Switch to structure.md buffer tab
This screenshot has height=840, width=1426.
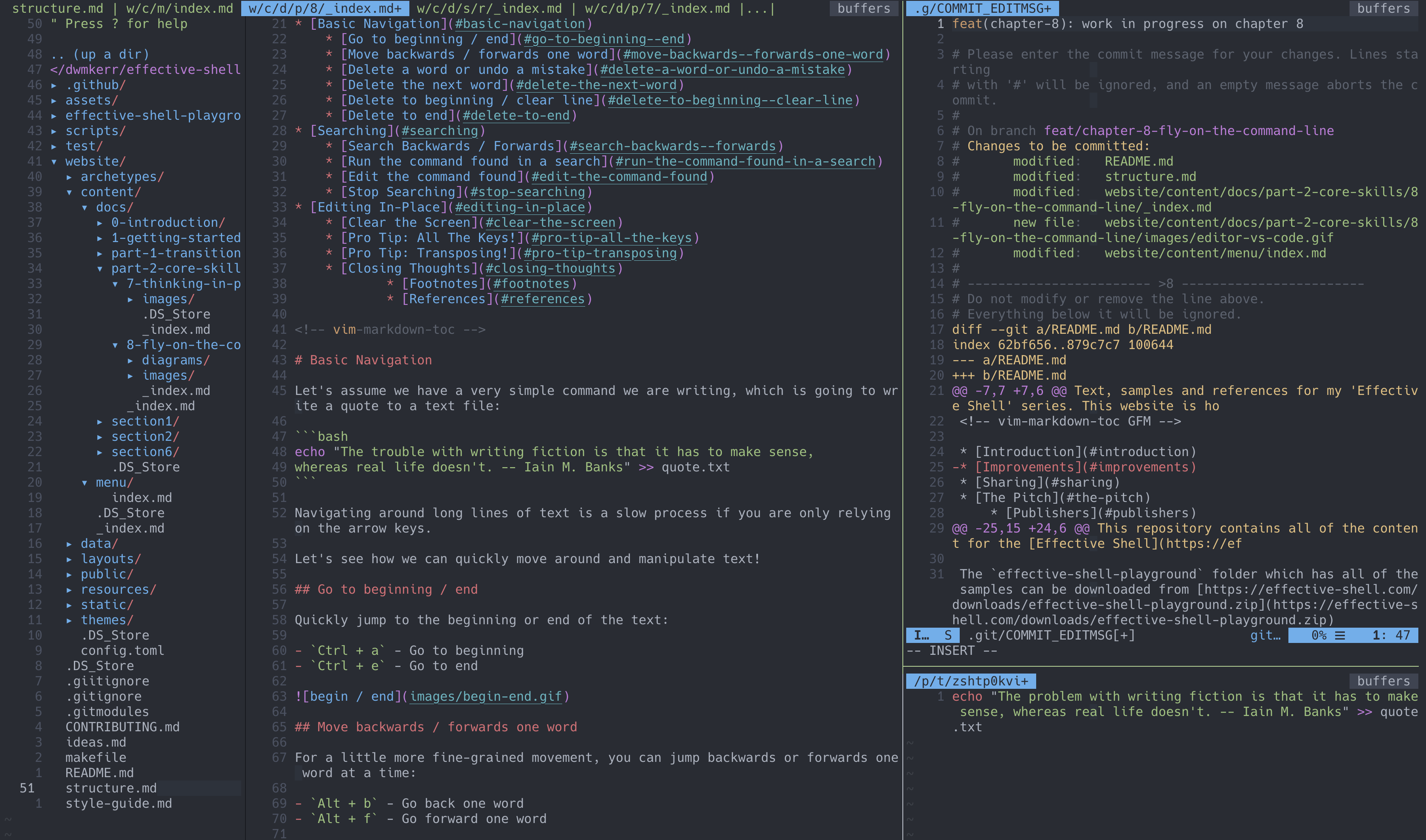click(58, 8)
